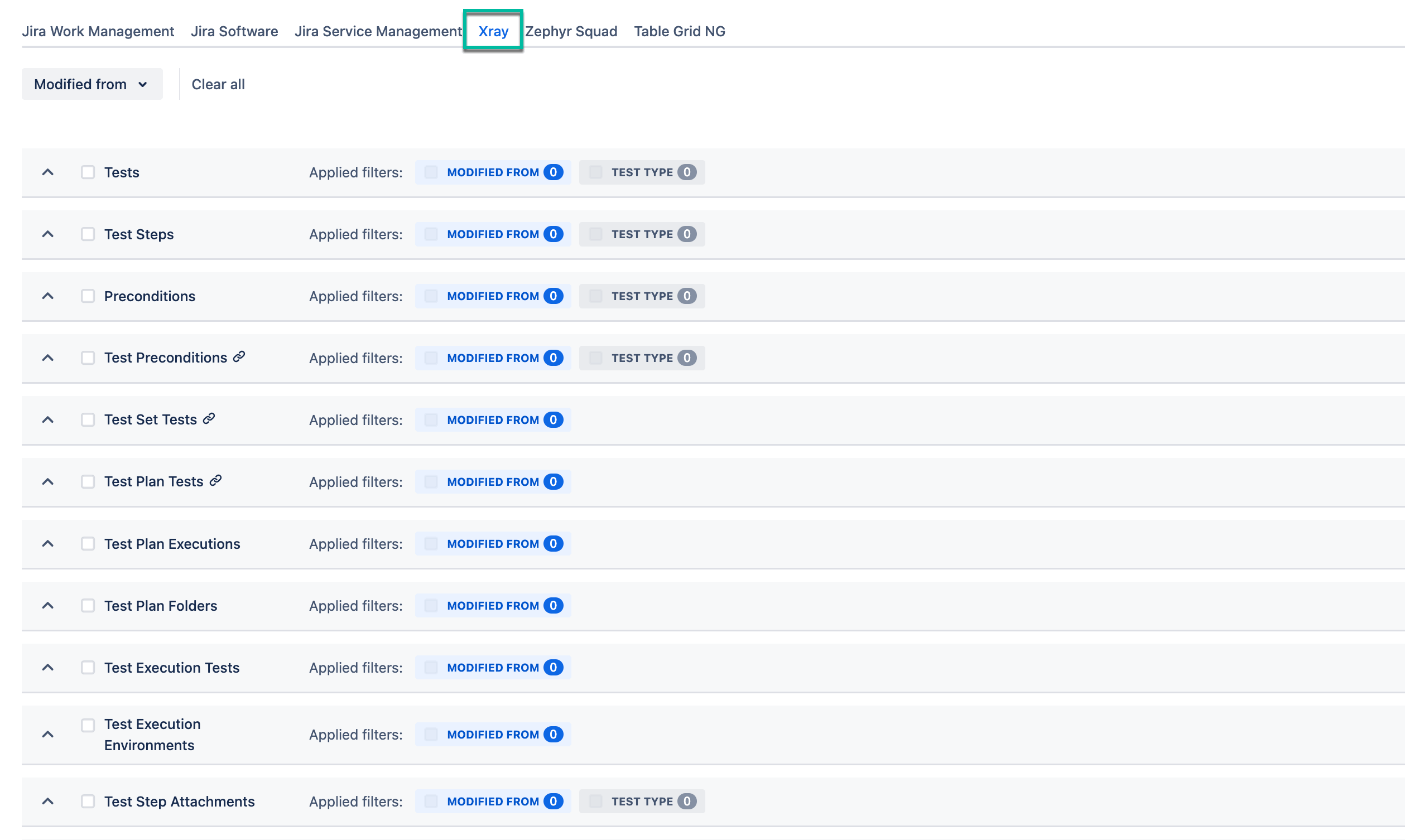
Task: Click link icon beside Test Plan Tests
Action: [x=215, y=481]
